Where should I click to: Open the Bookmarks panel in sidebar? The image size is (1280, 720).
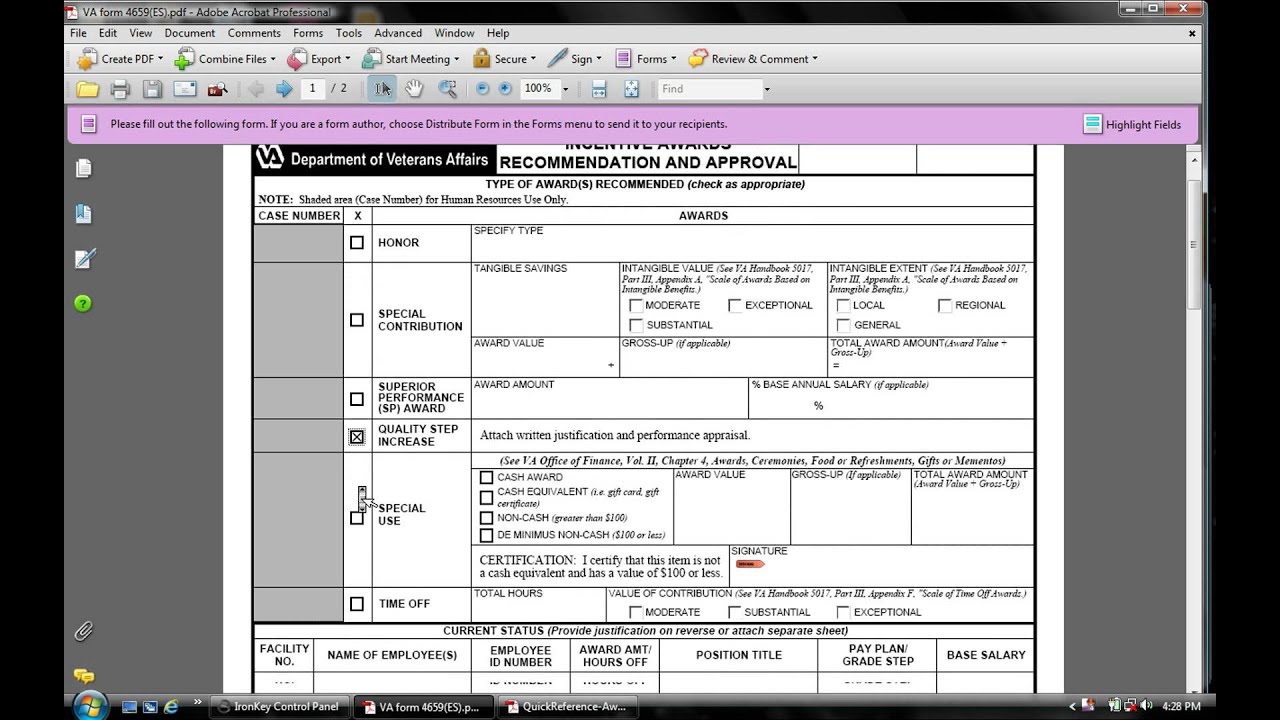pyautogui.click(x=84, y=214)
